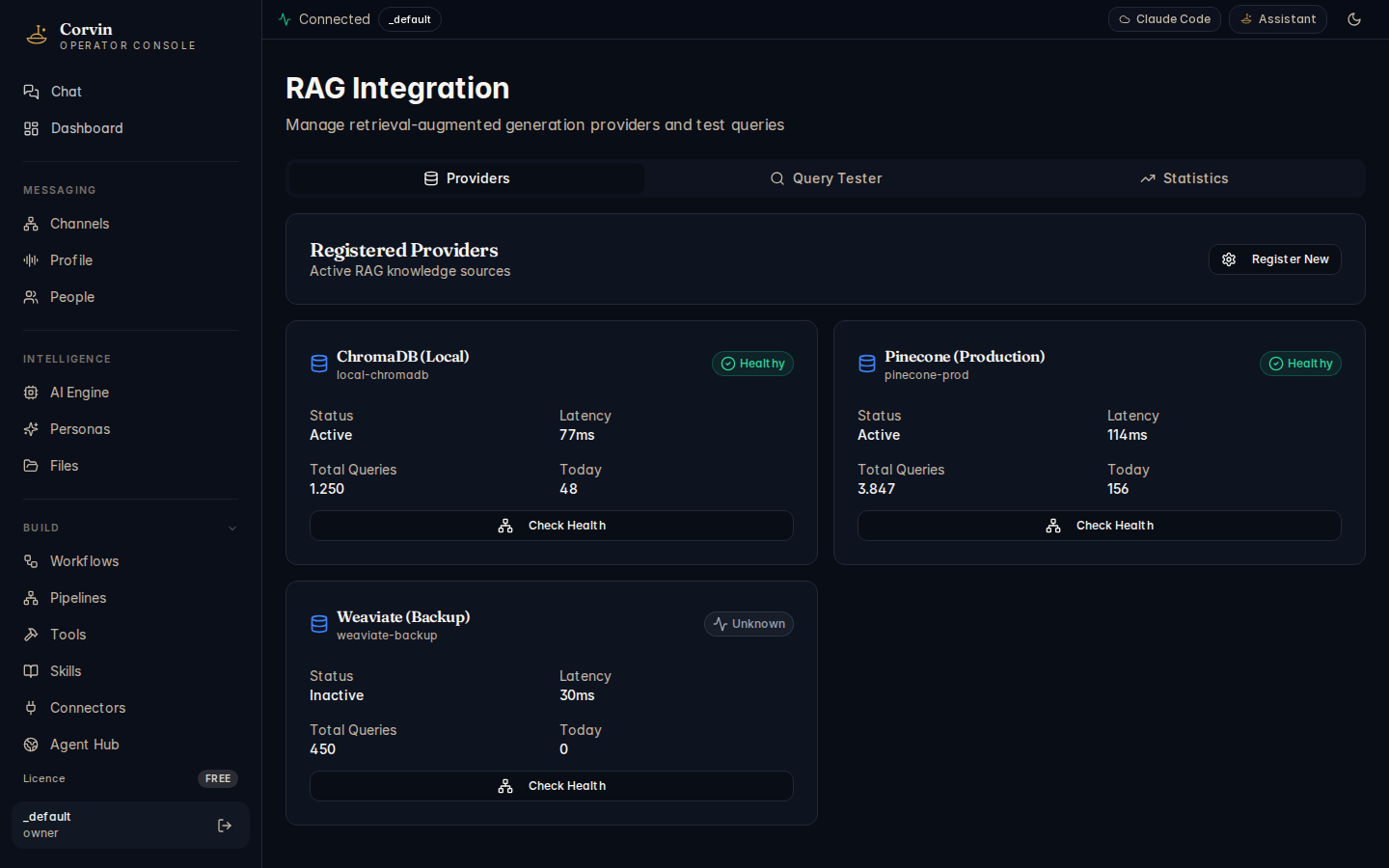
Task: Click the 1.250 total queries value
Action: [x=327, y=489]
